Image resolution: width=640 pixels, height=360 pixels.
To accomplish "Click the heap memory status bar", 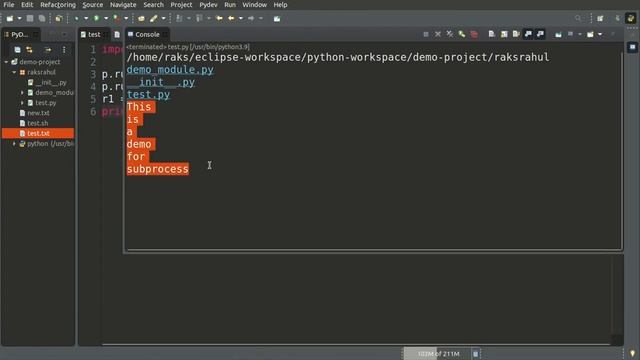I will pyautogui.click(x=437, y=354).
